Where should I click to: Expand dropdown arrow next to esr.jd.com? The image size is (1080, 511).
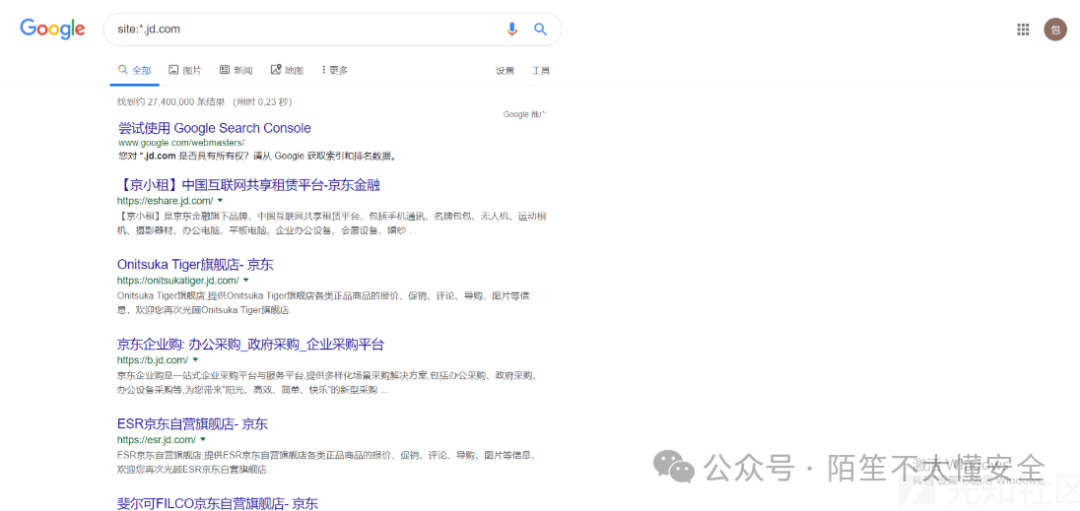coord(203,439)
